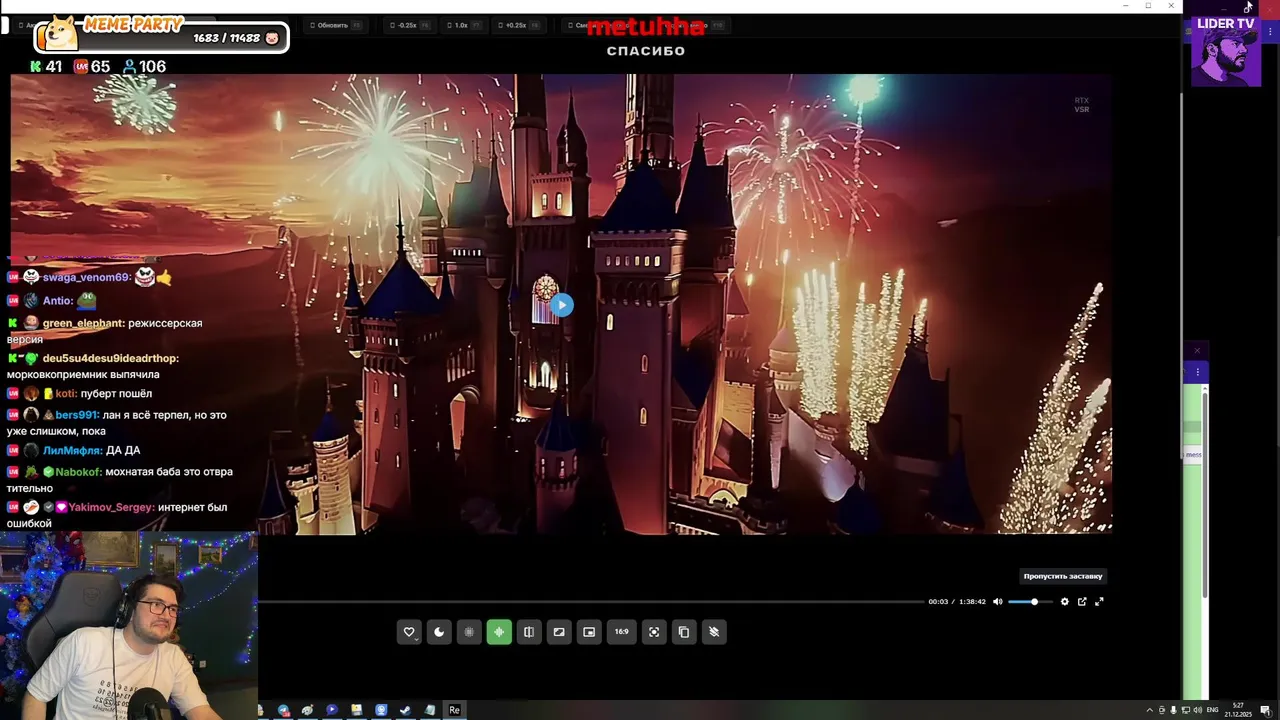1280x720 pixels.
Task: Click username 'swaga_venom69' in chat
Action: [86, 277]
